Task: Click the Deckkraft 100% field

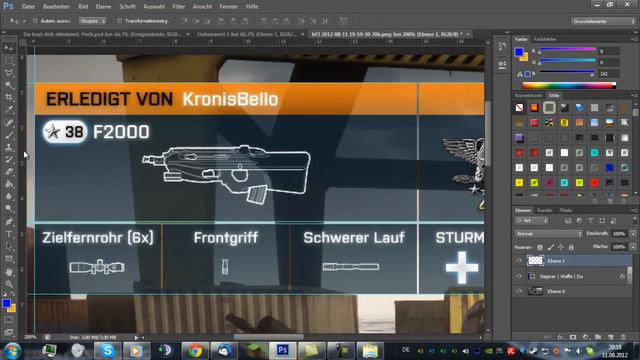Action: tap(619, 234)
